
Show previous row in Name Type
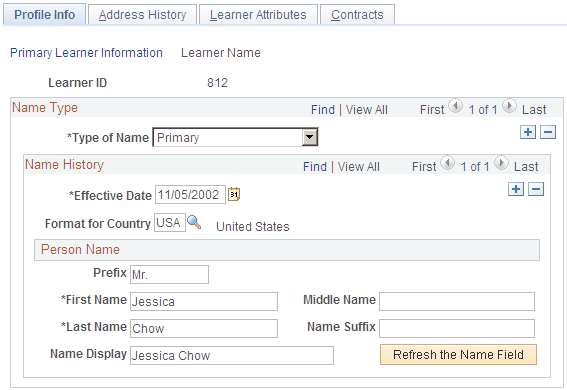click(455, 106)
